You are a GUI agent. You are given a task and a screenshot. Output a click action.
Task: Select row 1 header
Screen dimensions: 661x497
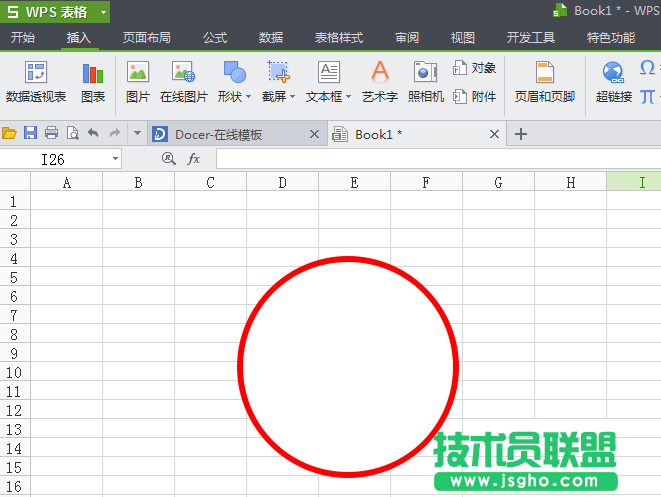tap(15, 201)
